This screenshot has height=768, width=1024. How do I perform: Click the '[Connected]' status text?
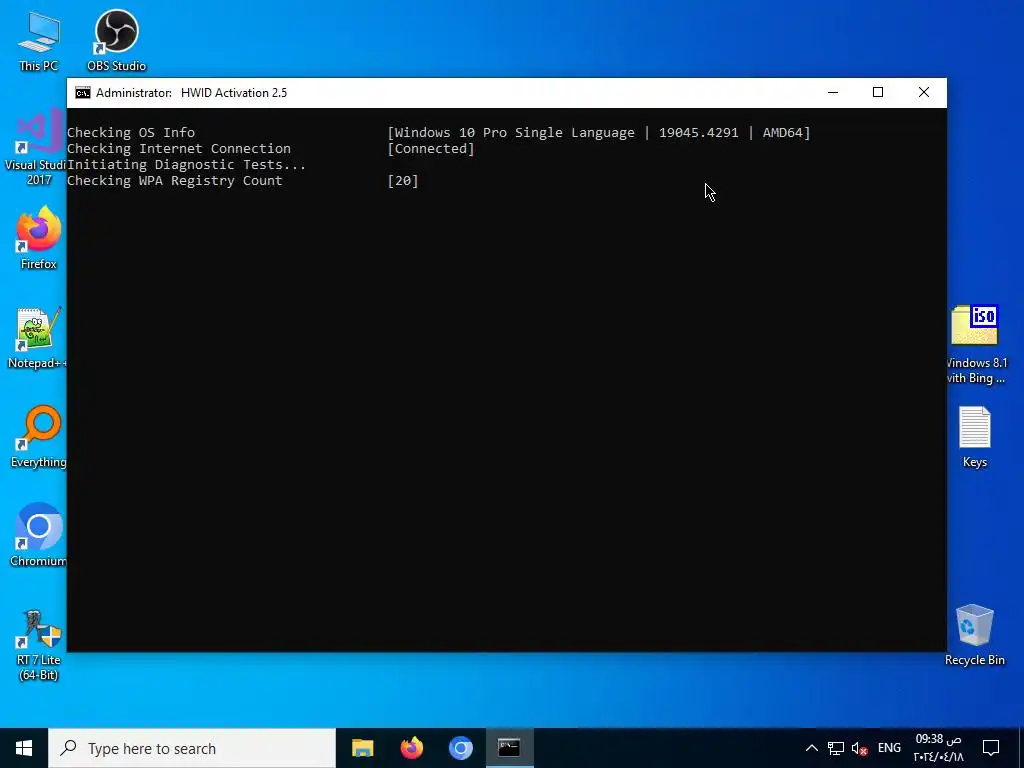pyautogui.click(x=431, y=148)
